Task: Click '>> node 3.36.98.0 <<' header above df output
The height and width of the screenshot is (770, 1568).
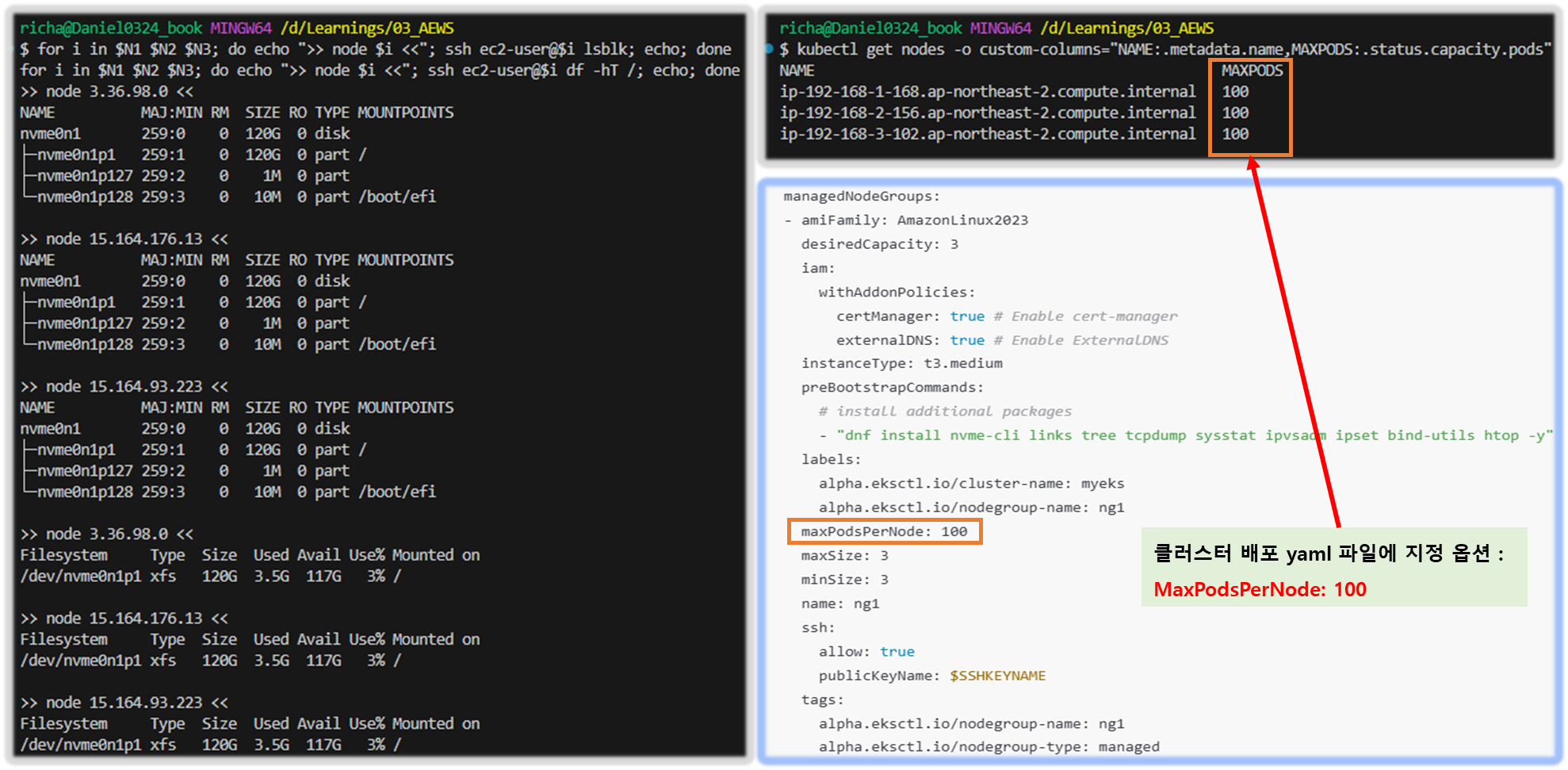Action: [x=107, y=534]
